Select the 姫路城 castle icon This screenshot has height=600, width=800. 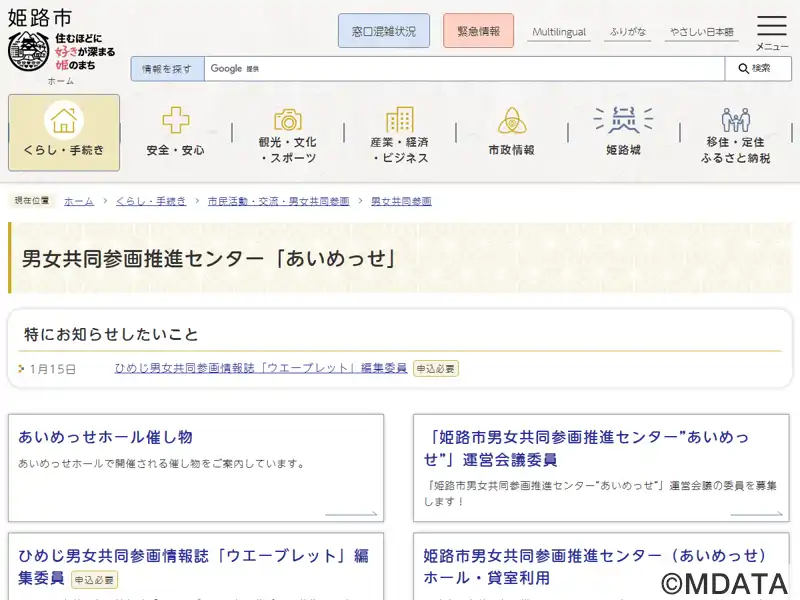[623, 120]
